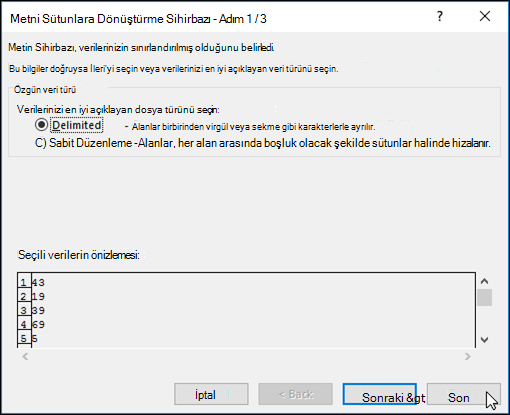
Task: Click the wizard title bar Adım 1 / 3
Action: 138,19
